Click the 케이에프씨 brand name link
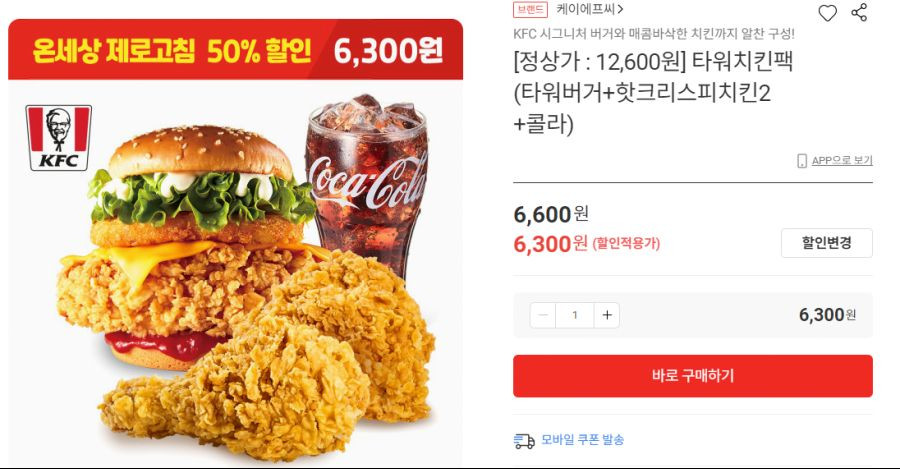Screen dimensions: 900x469 click(x=585, y=9)
